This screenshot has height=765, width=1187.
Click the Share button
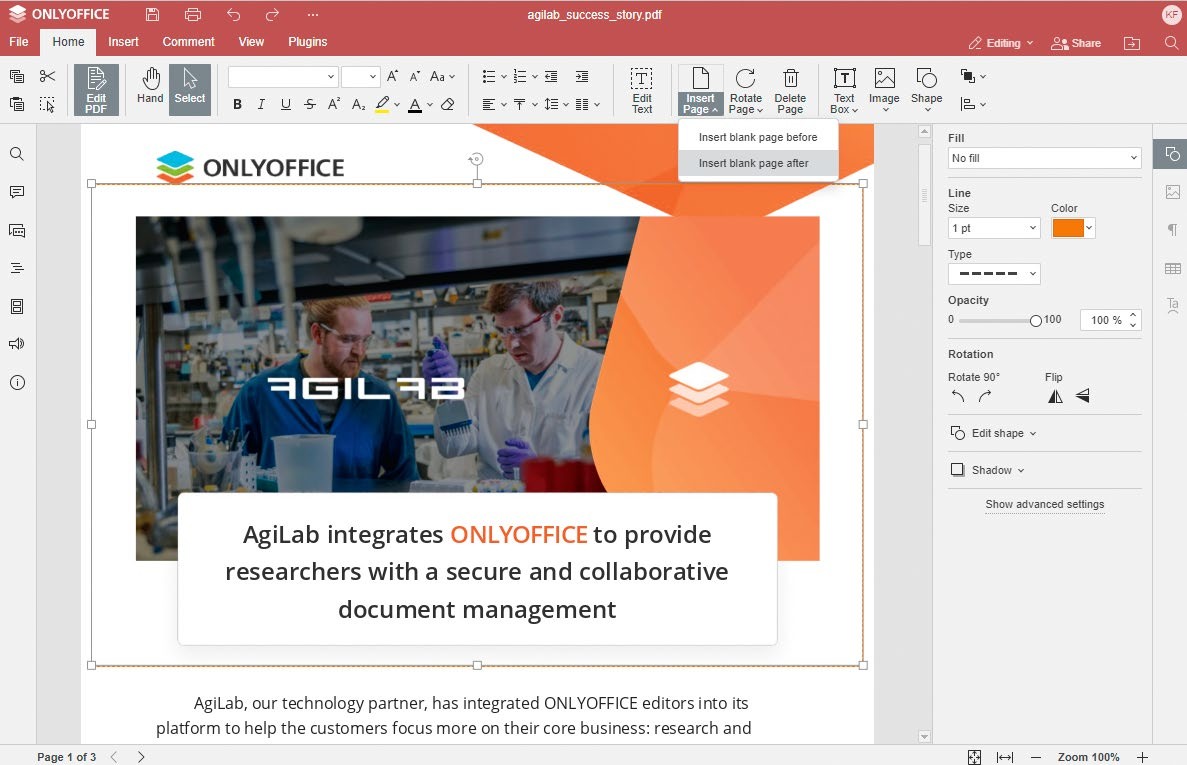pos(1076,43)
